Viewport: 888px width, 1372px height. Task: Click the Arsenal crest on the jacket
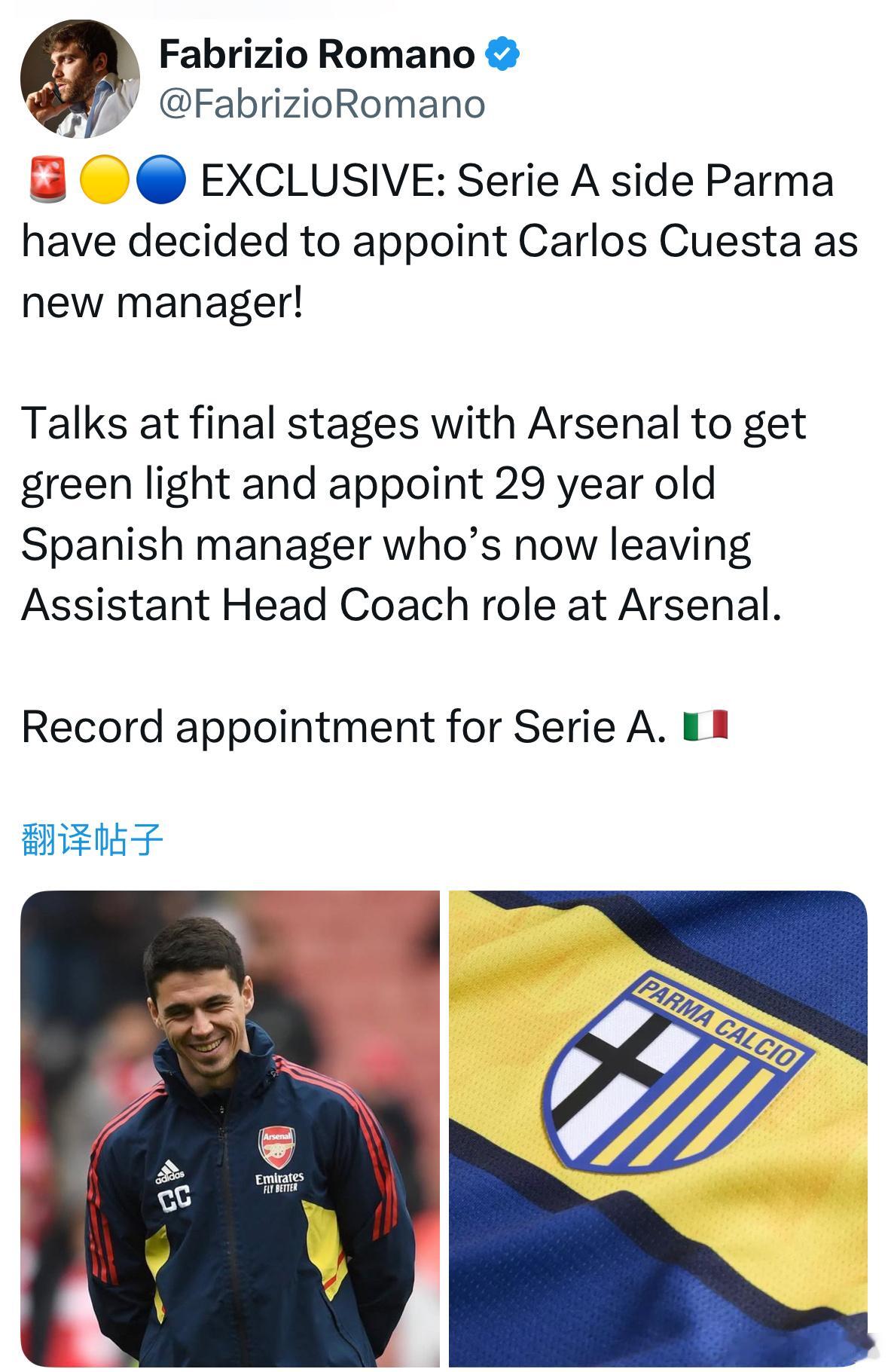click(276, 1146)
